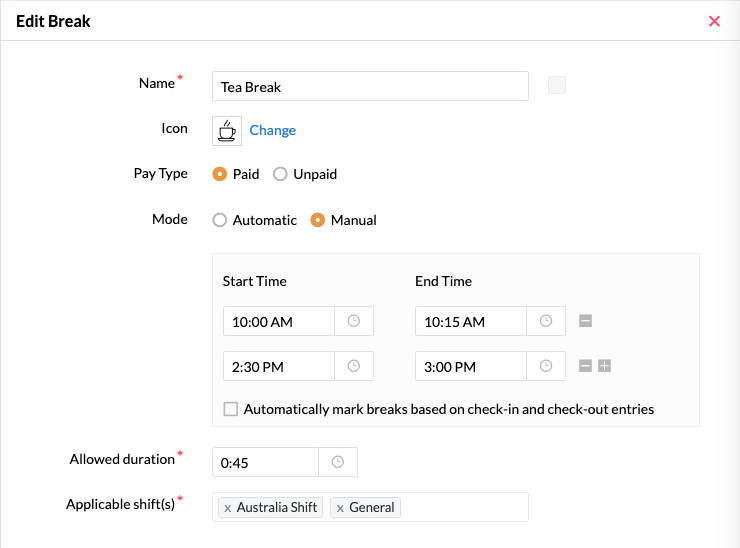The height and width of the screenshot is (548, 740).
Task: Open clock picker for 10:00 AM start
Action: (354, 321)
